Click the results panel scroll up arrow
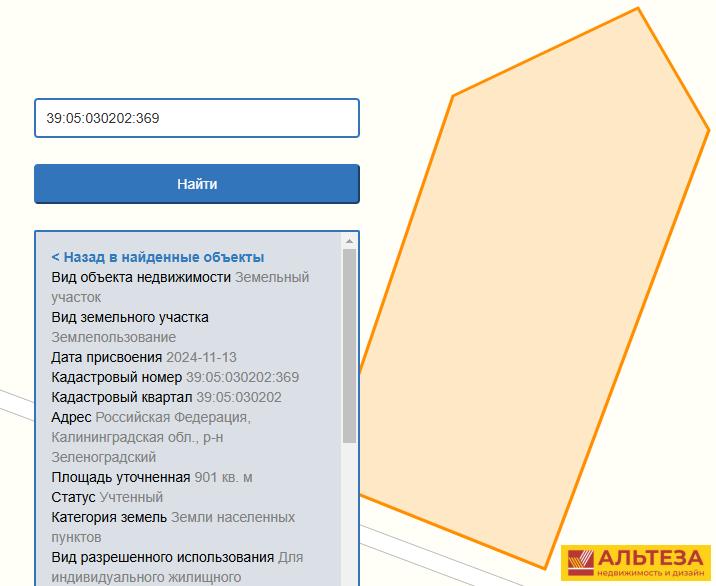The image size is (716, 586). pyautogui.click(x=349, y=241)
